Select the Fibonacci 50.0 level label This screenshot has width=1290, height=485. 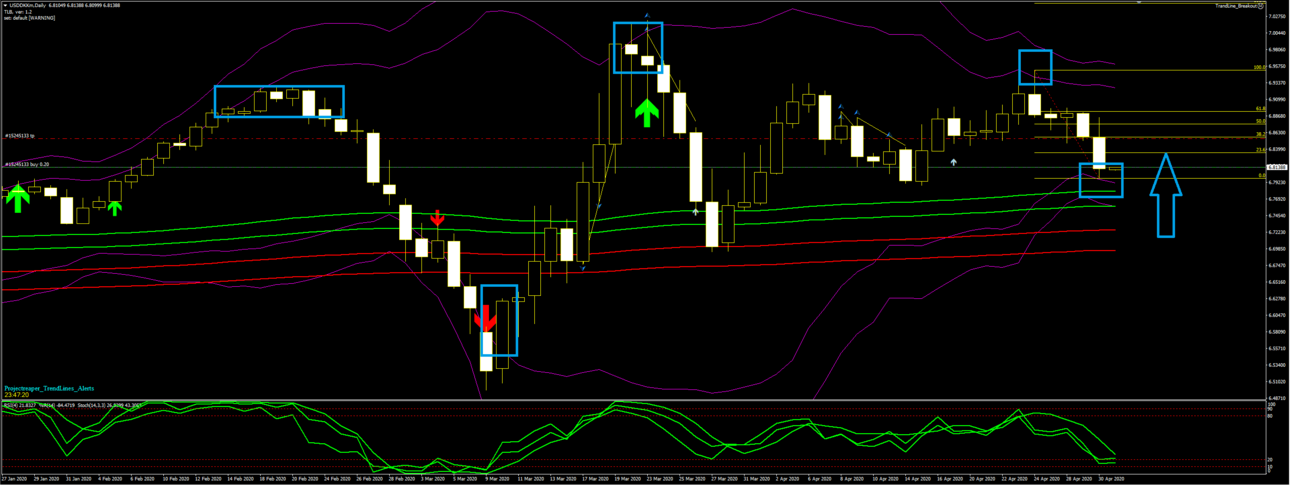1260,122
